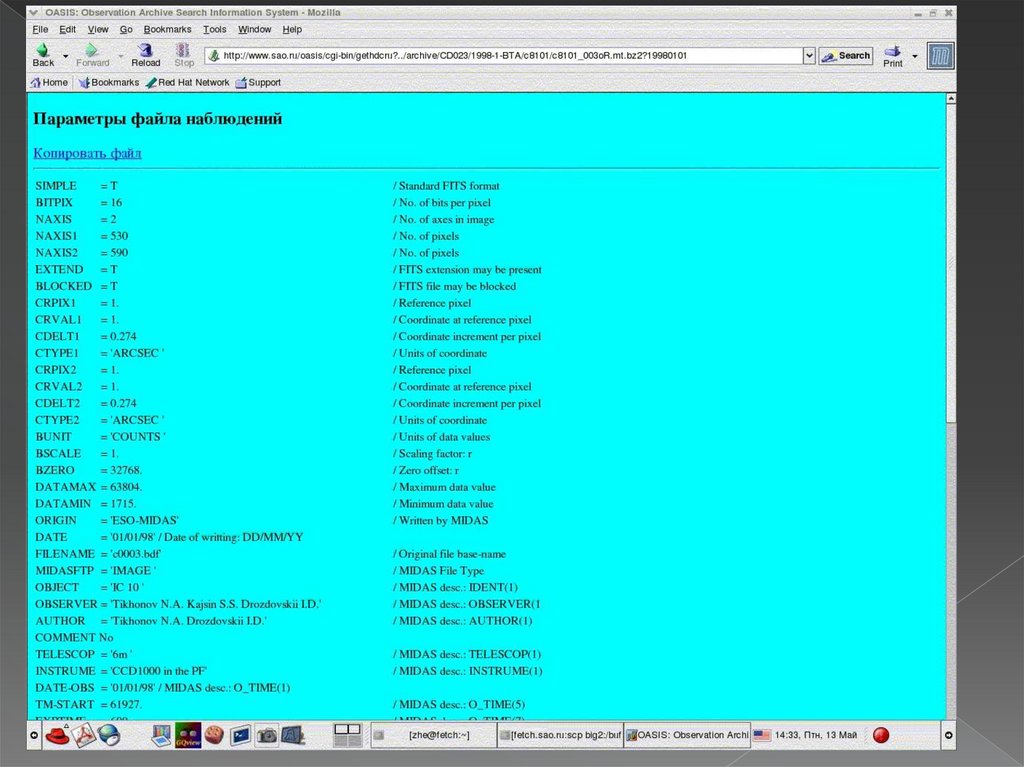
Task: Click the URL address field
Action: (x=511, y=56)
